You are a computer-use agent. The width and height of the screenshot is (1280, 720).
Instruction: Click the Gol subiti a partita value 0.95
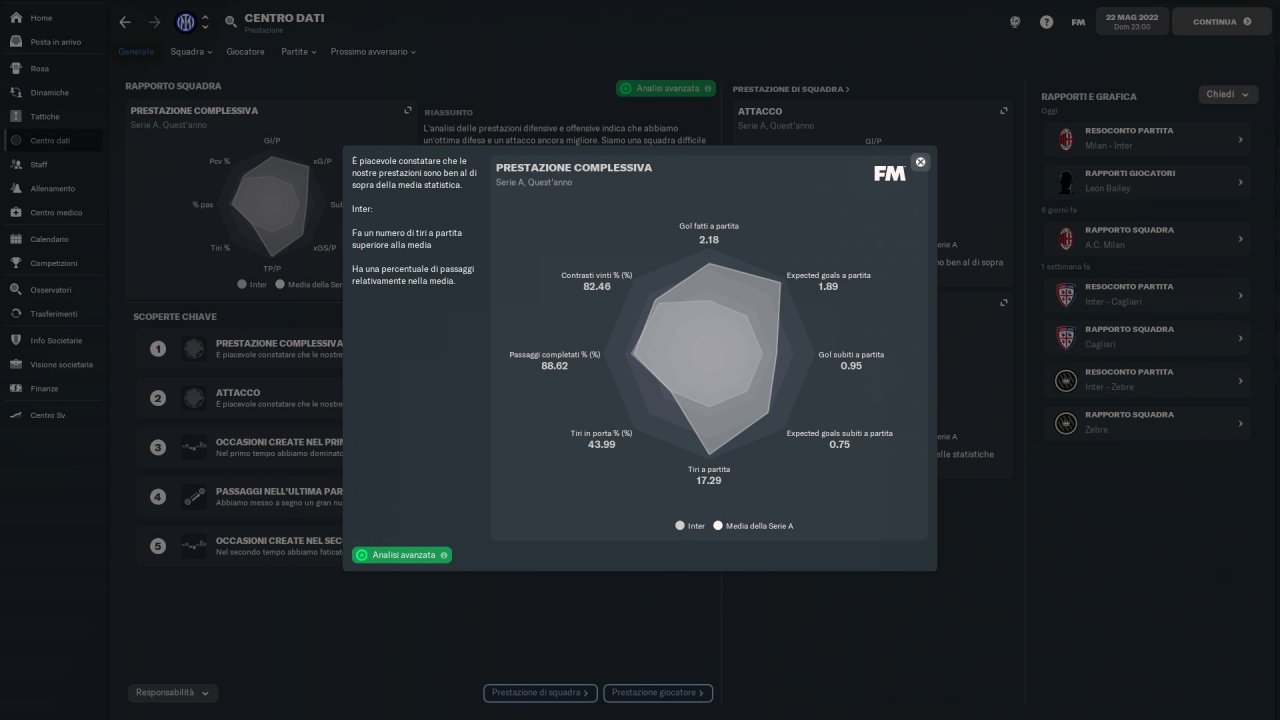tap(851, 366)
